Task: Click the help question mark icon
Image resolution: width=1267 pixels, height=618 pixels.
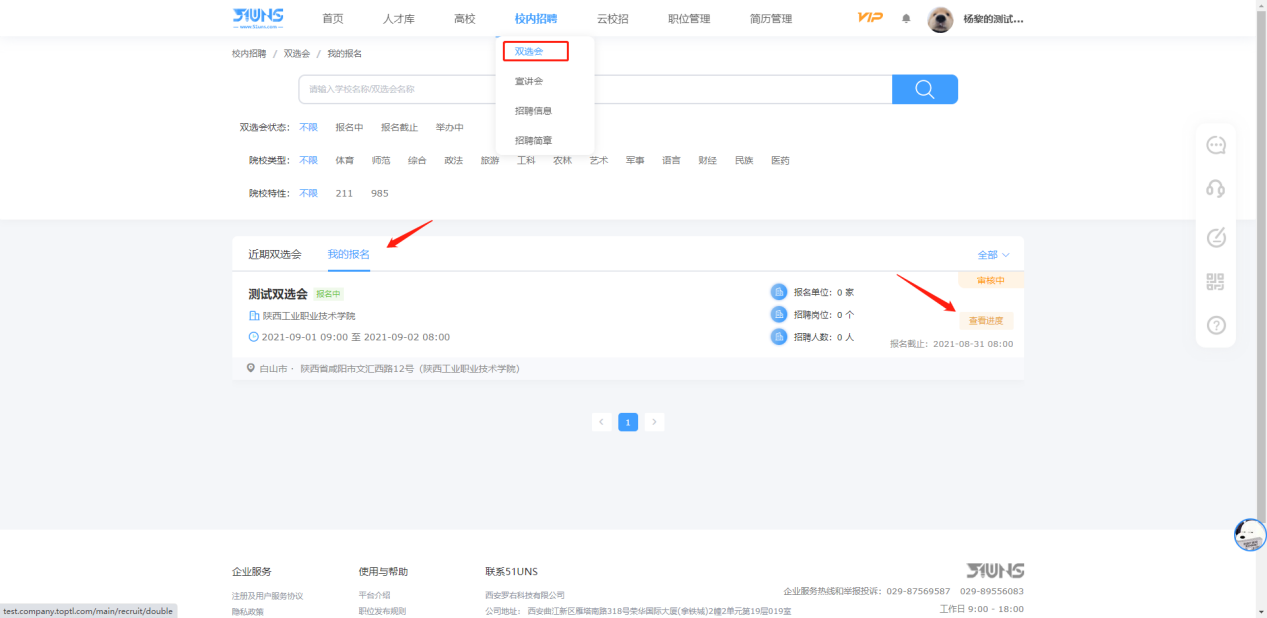Action: pyautogui.click(x=1216, y=325)
